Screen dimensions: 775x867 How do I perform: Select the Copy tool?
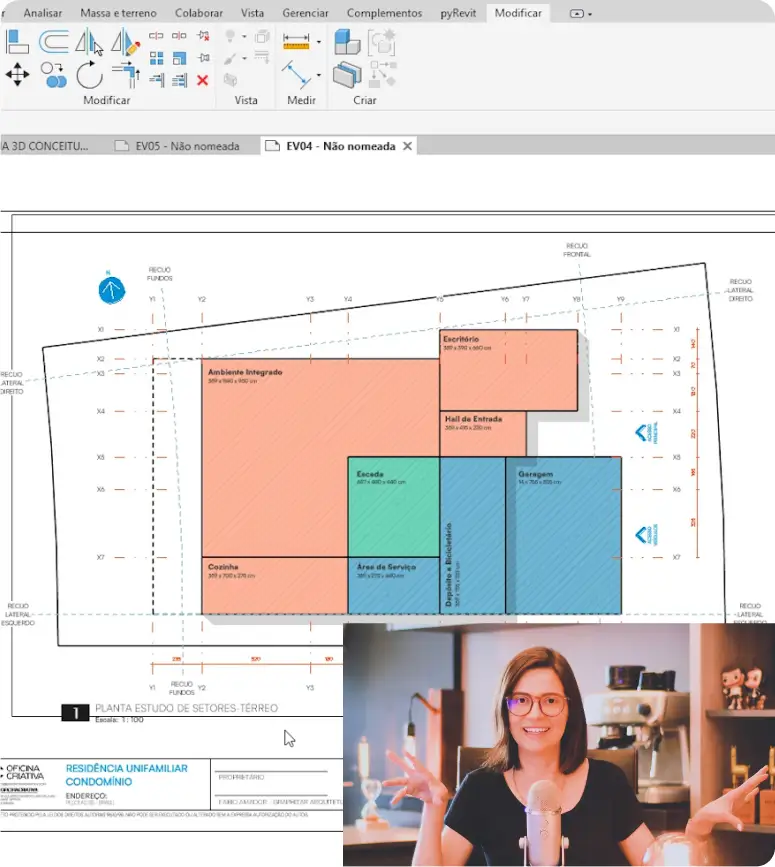pos(54,75)
